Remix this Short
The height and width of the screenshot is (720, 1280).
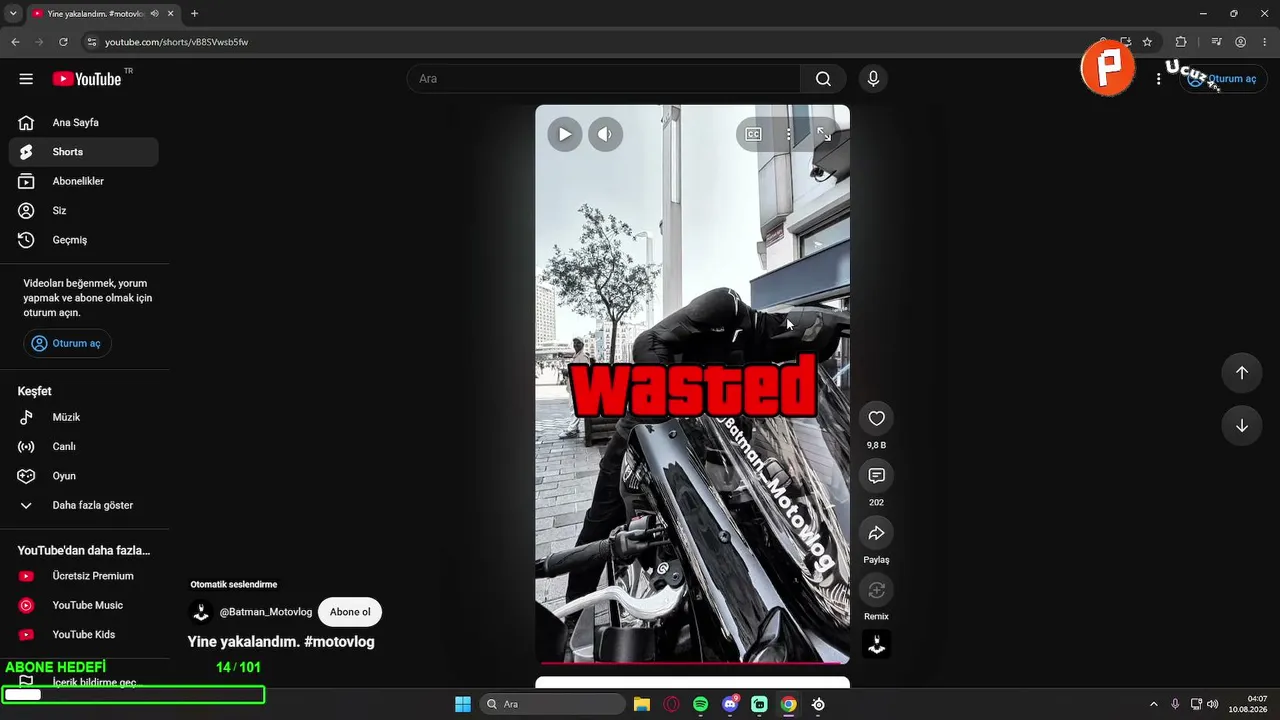(876, 590)
